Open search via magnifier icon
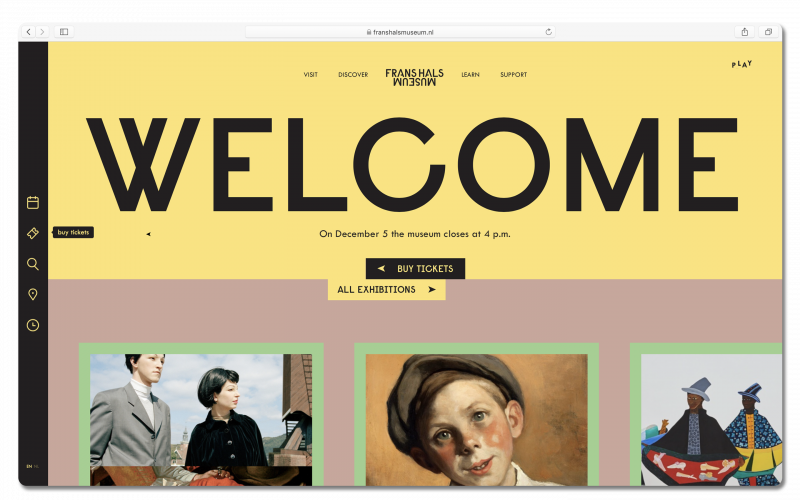This screenshot has height=500, width=800. click(33, 264)
